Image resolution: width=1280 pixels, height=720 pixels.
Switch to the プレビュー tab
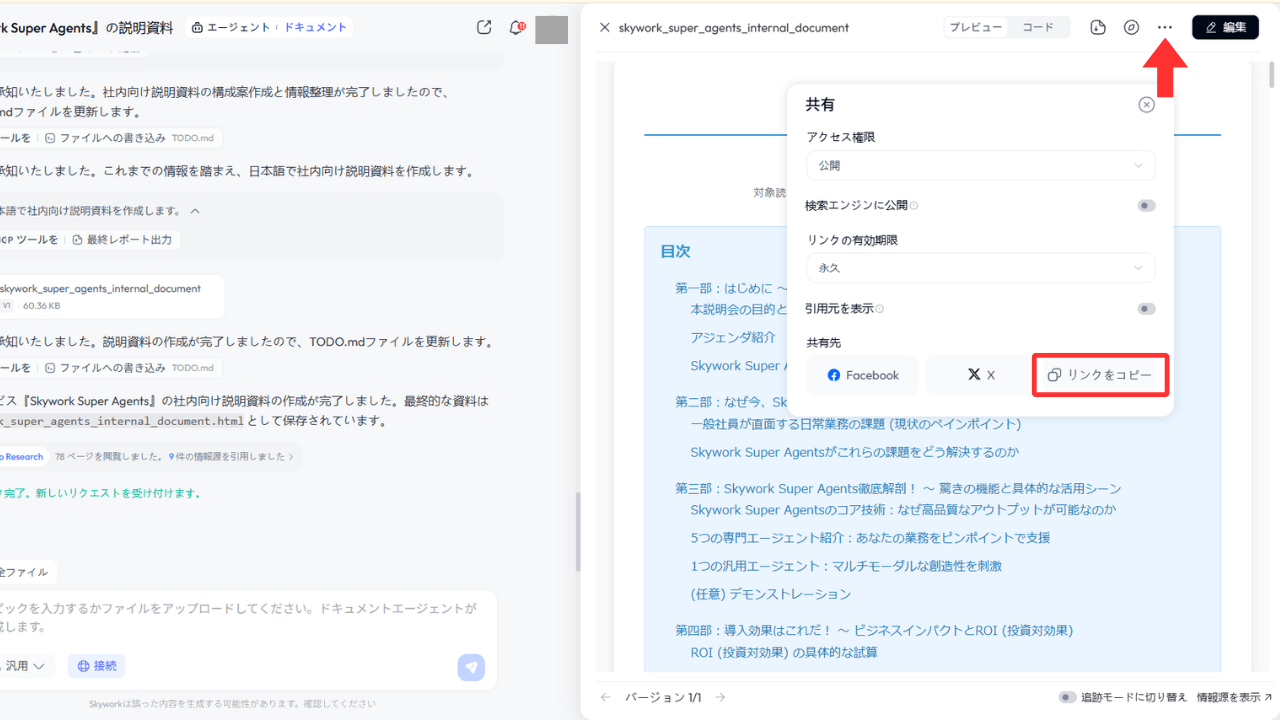976,28
